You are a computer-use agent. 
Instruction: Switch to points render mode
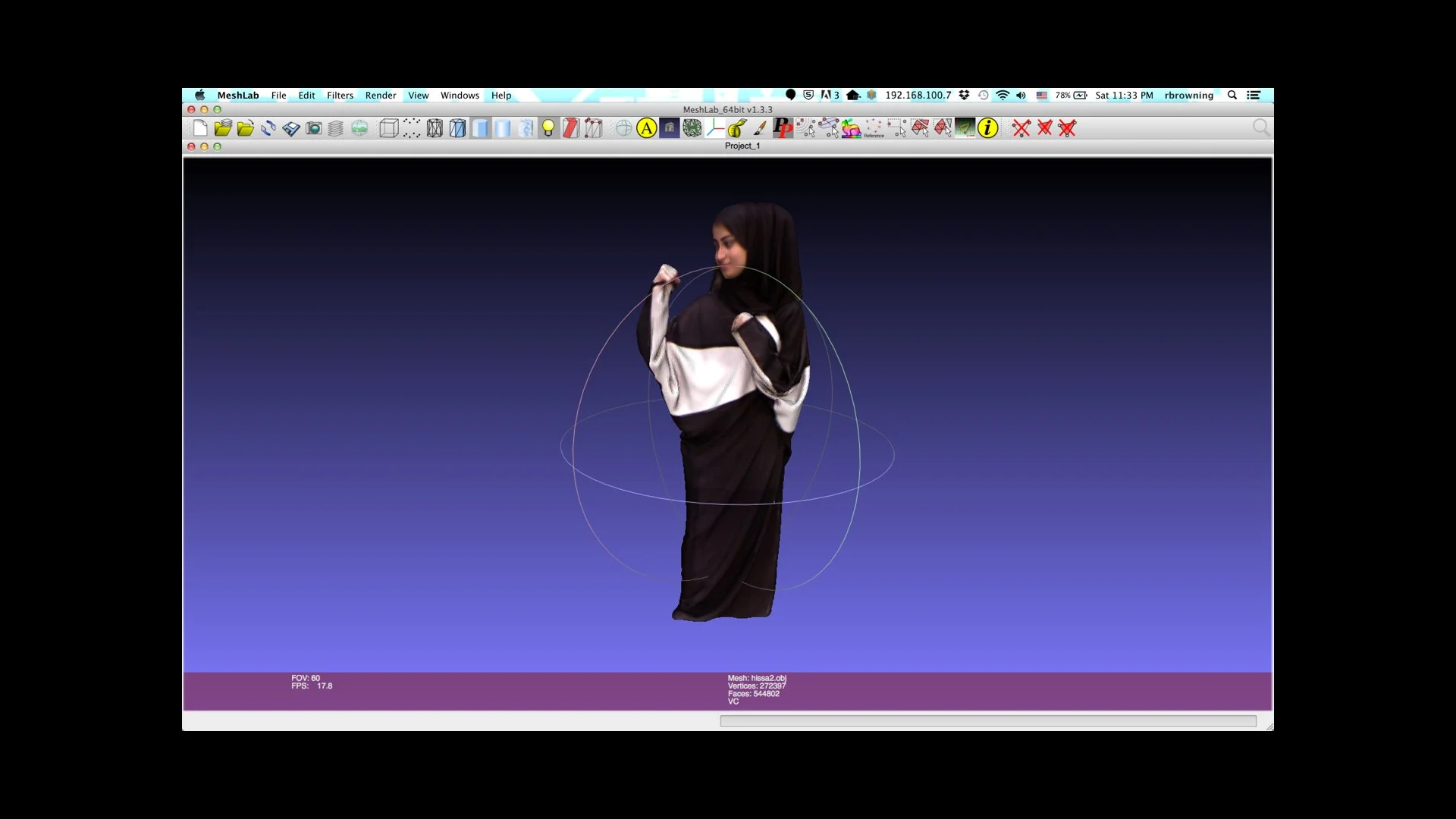point(412,128)
